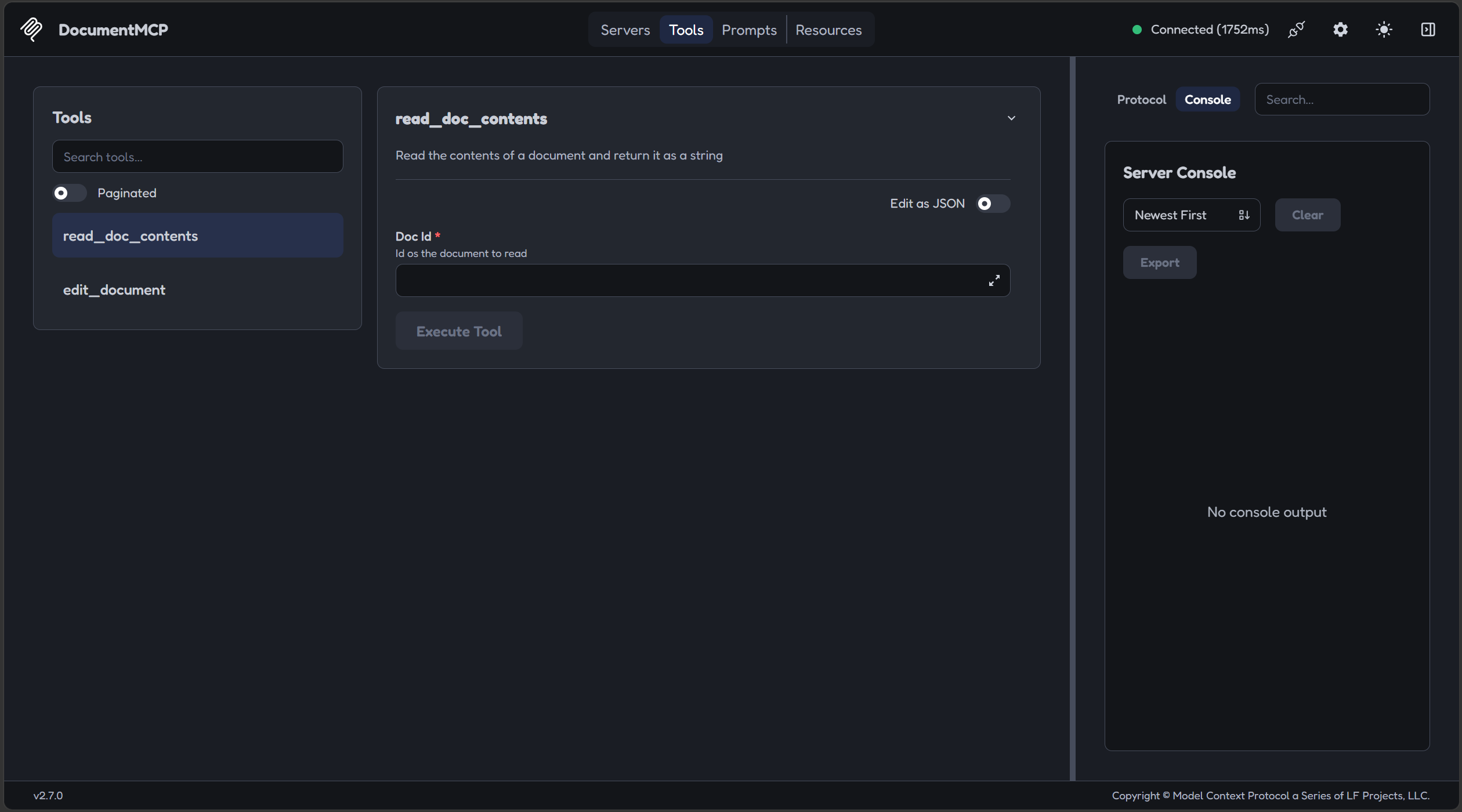Expand the Doc Id input field
Viewport: 1462px width, 812px height.
pos(994,281)
